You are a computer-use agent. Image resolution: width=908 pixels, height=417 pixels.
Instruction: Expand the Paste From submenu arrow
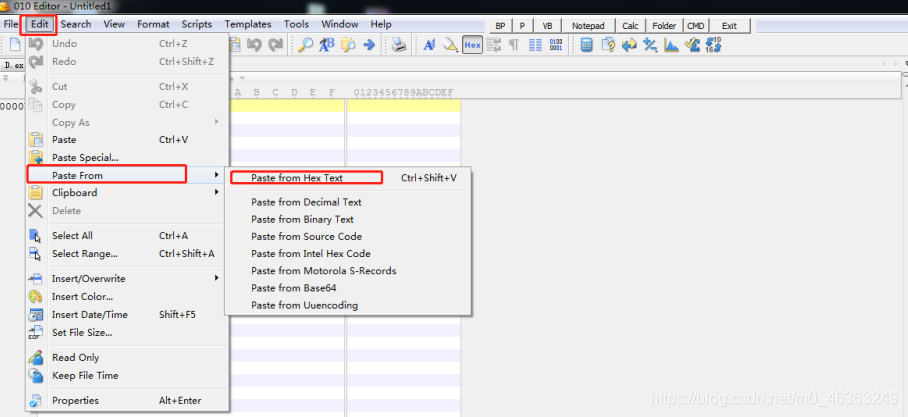coord(217,174)
